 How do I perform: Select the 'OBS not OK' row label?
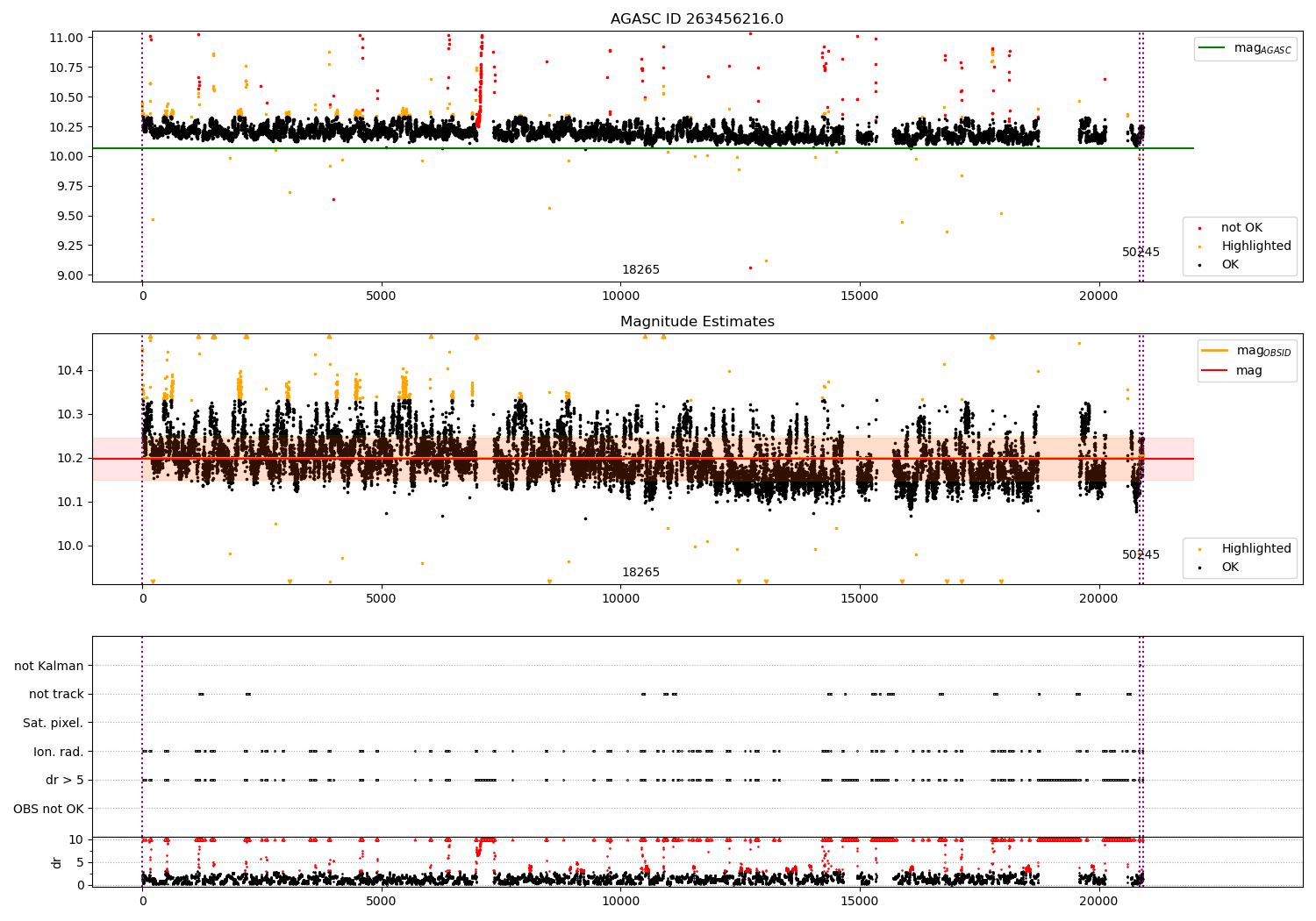pos(48,810)
